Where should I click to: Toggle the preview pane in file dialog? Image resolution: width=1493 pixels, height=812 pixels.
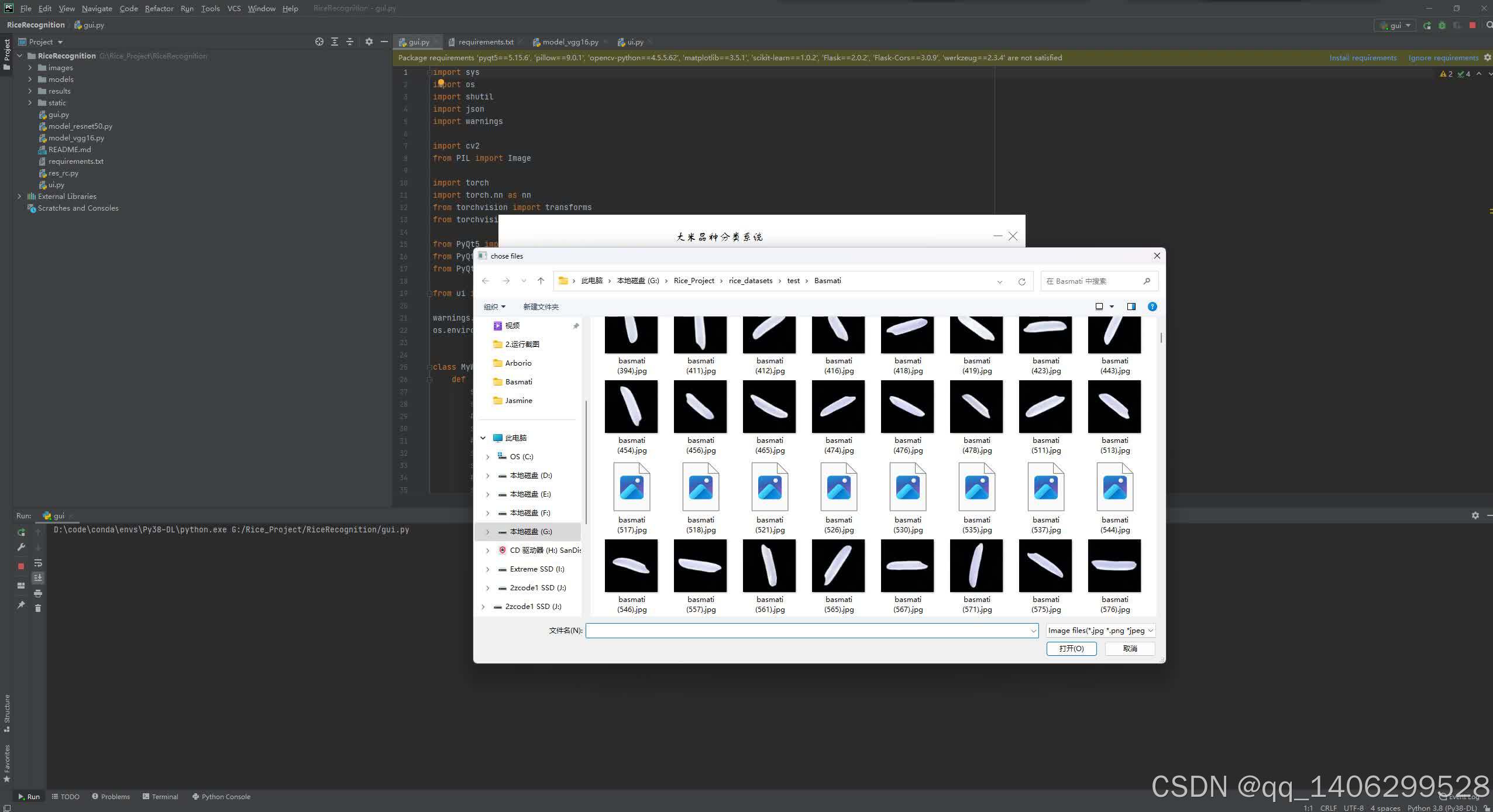(x=1131, y=307)
